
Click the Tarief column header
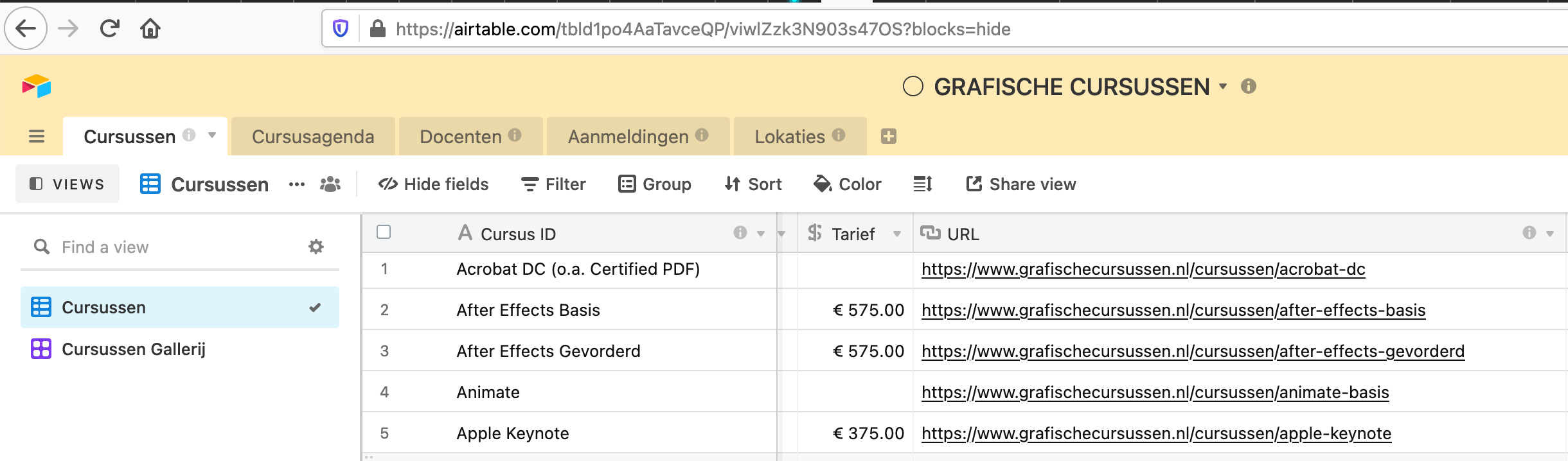(x=855, y=234)
